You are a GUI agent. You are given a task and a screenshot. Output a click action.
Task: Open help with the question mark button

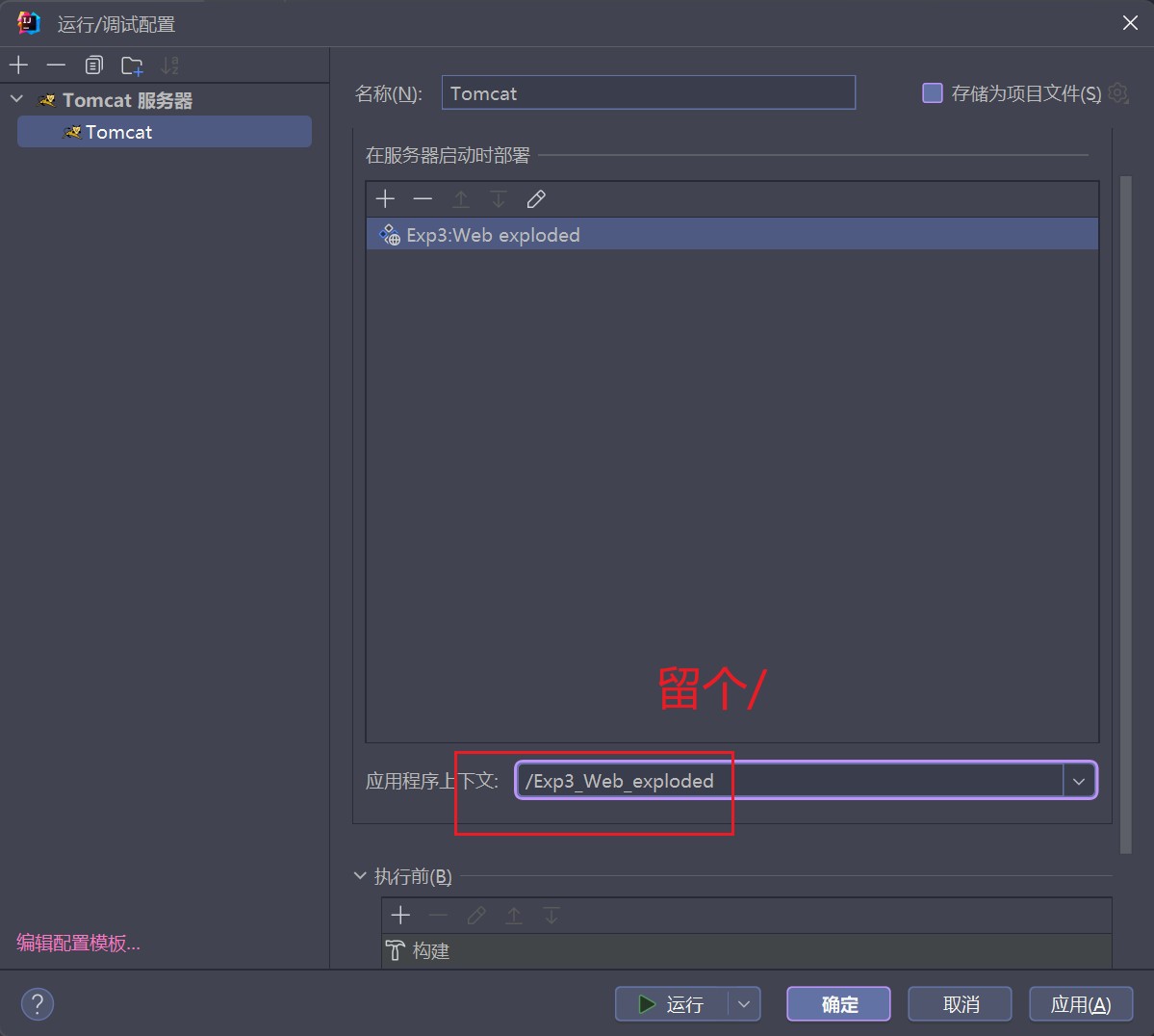(38, 1003)
